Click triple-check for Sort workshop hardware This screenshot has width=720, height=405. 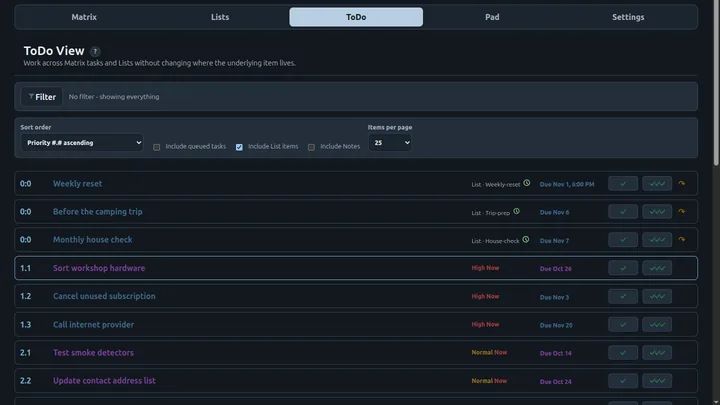pos(657,268)
